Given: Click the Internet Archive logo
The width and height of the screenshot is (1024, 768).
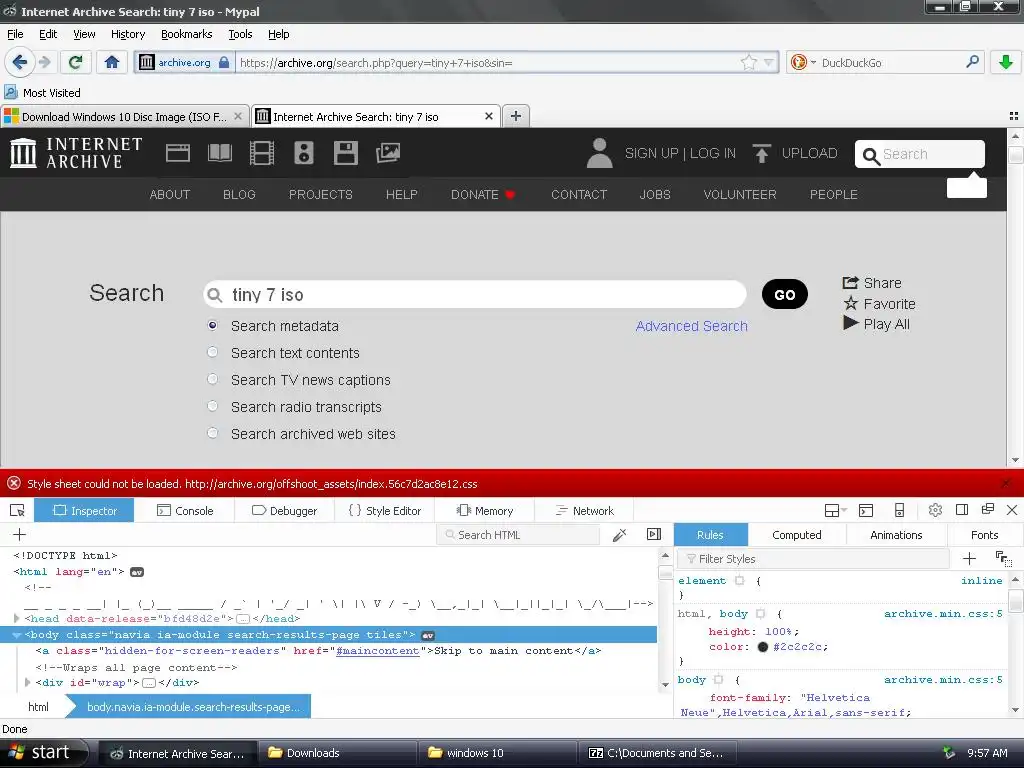Looking at the screenshot, I should 76,153.
